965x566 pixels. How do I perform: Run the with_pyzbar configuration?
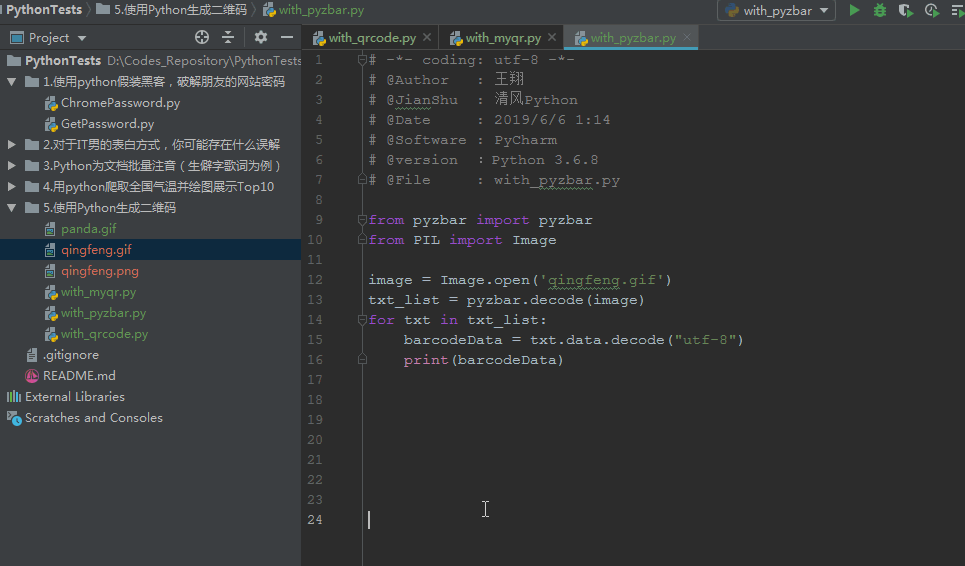pos(854,10)
